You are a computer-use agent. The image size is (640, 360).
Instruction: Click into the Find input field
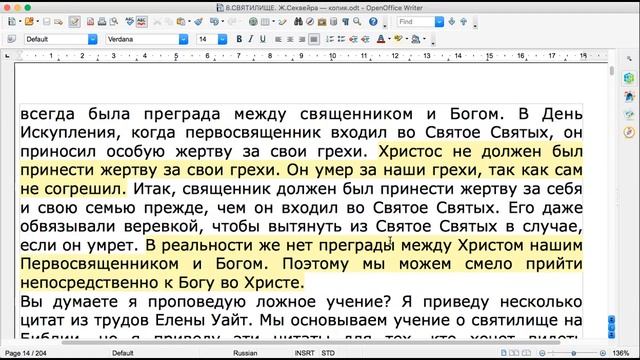point(416,22)
